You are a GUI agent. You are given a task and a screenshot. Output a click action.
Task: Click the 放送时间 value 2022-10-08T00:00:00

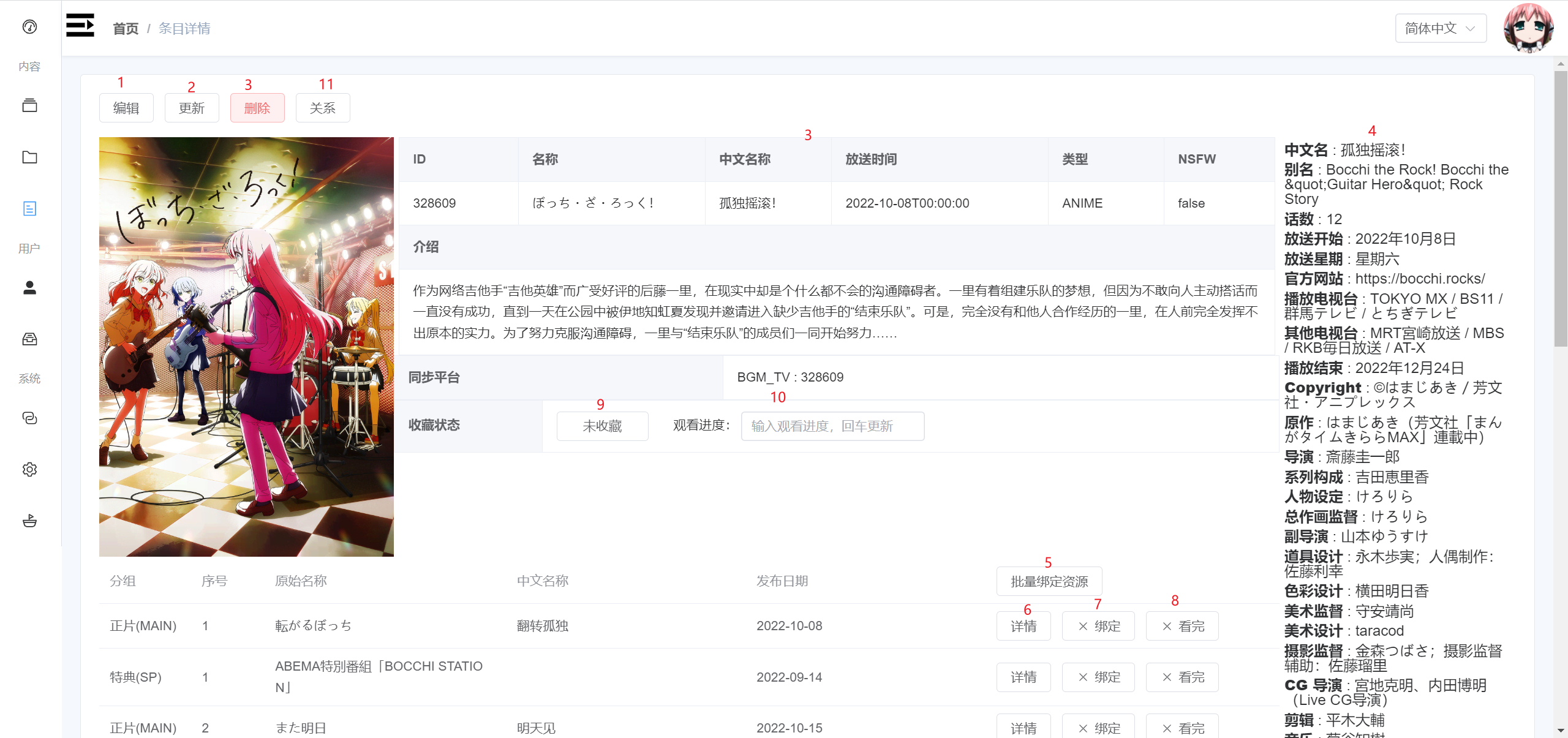907,203
